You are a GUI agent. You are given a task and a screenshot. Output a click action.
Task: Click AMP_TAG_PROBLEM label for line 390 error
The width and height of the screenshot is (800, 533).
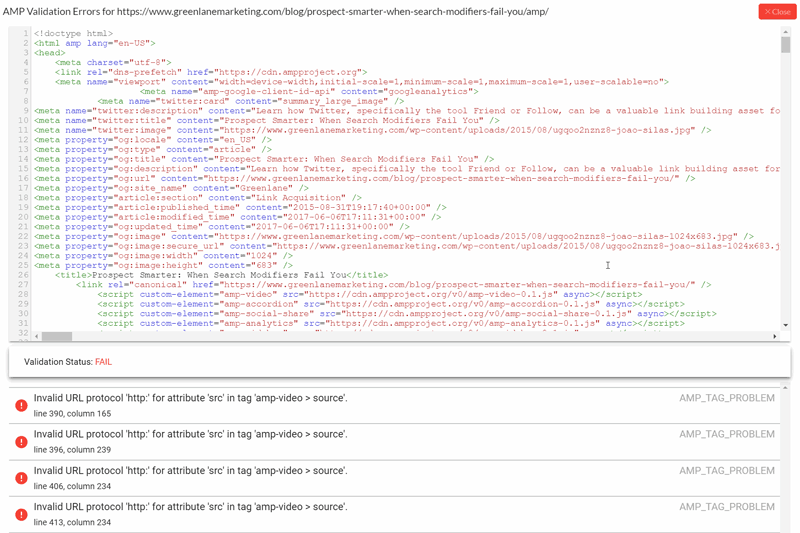pyautogui.click(x=727, y=398)
